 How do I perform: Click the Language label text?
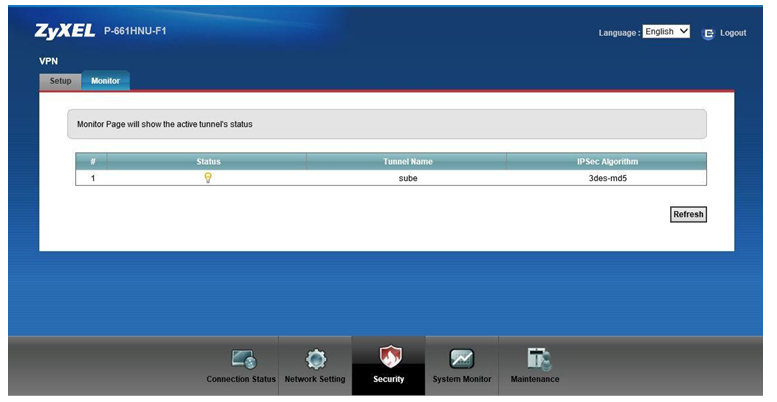point(619,33)
